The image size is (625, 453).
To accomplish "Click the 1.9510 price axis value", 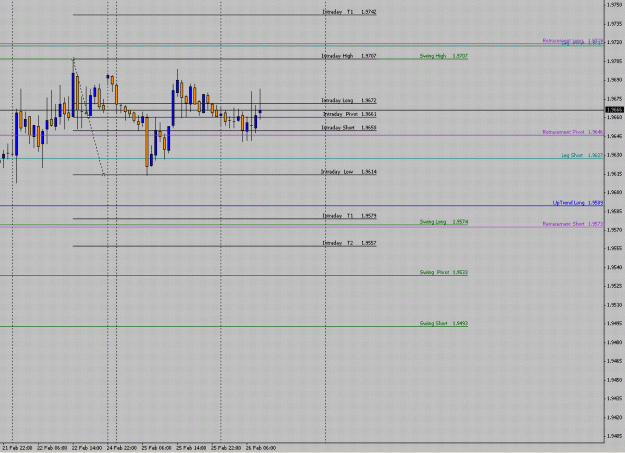I will (614, 305).
